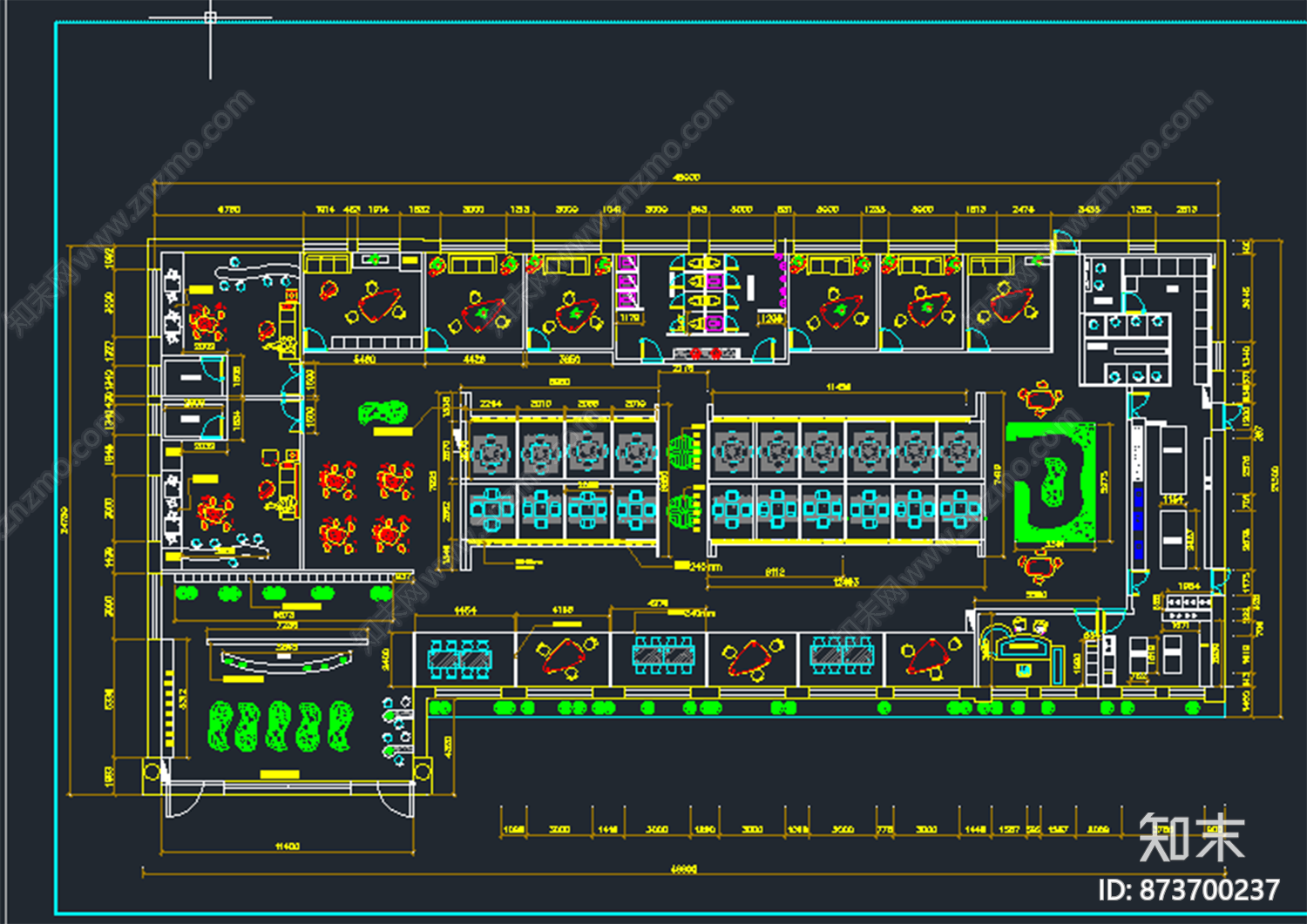Click the "ID: 873700237" label

pos(1188,890)
